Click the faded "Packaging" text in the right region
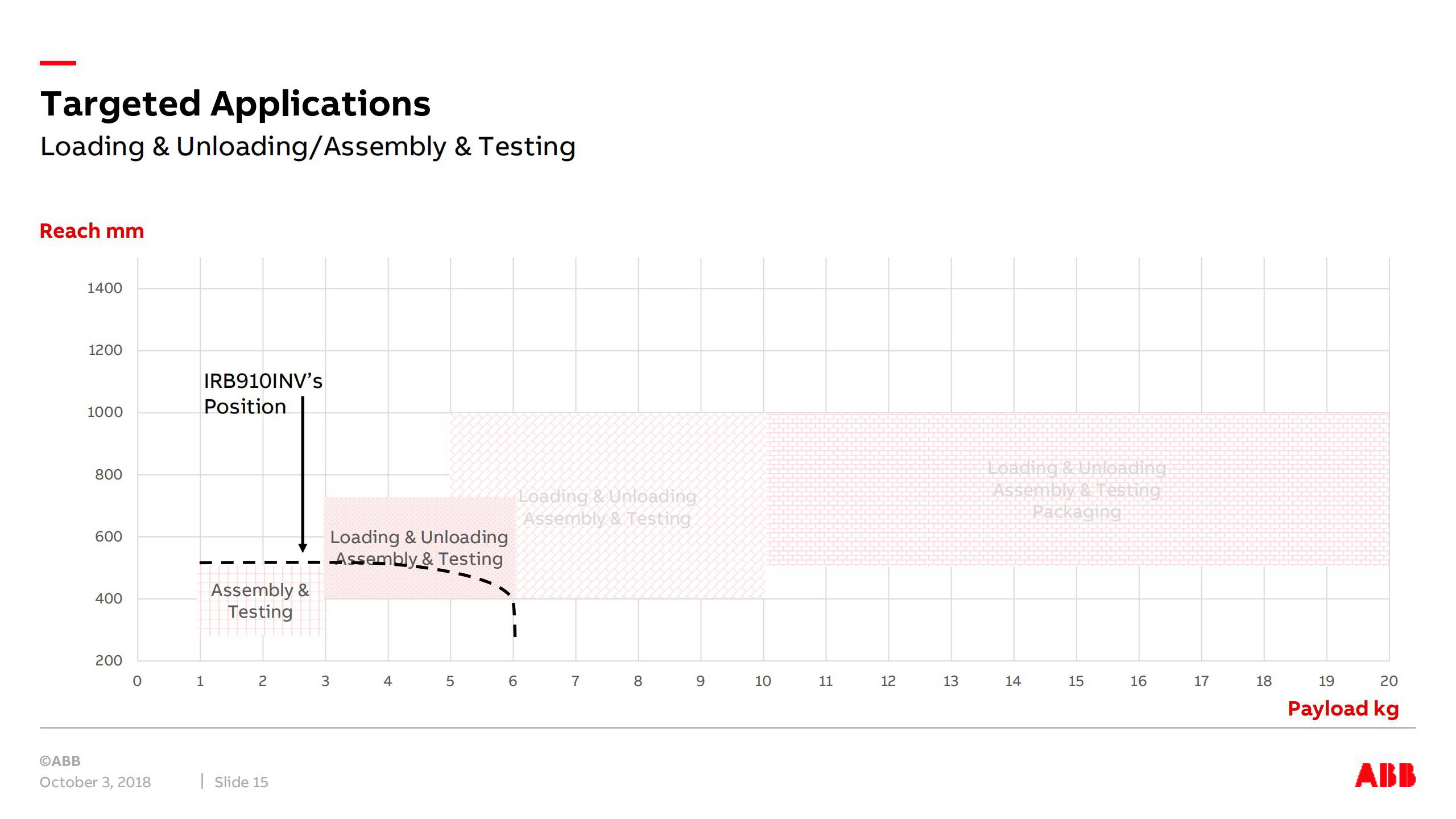1456x819 pixels. click(1076, 512)
